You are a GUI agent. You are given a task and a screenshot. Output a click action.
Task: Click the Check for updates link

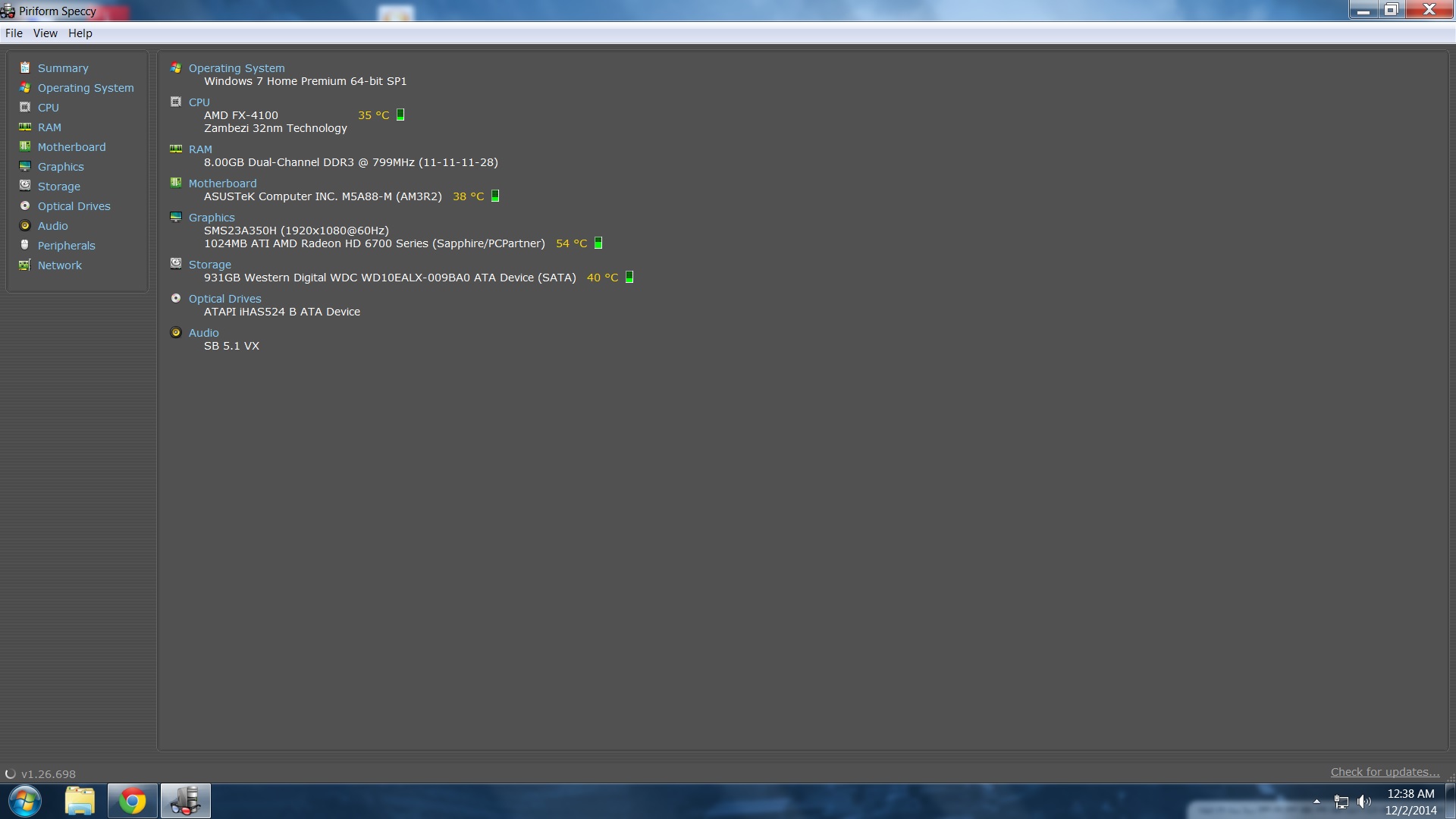click(1385, 772)
